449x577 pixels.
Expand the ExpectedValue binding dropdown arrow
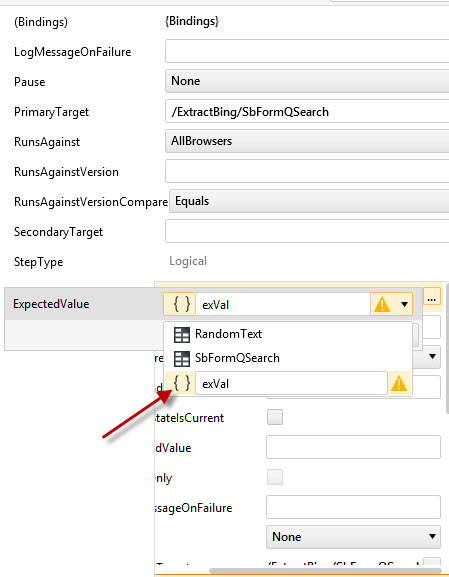pos(404,305)
